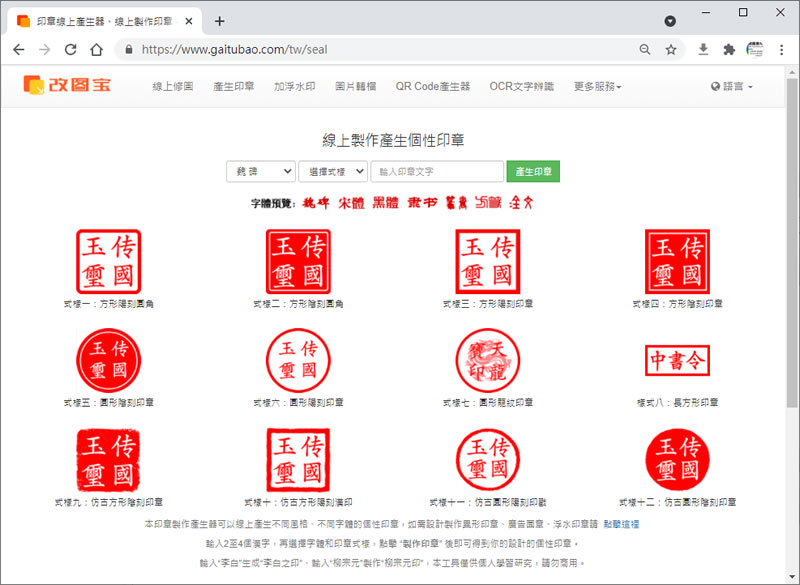800x585 pixels.
Task: Expand the 更多服務 menu
Action: pyautogui.click(x=597, y=87)
